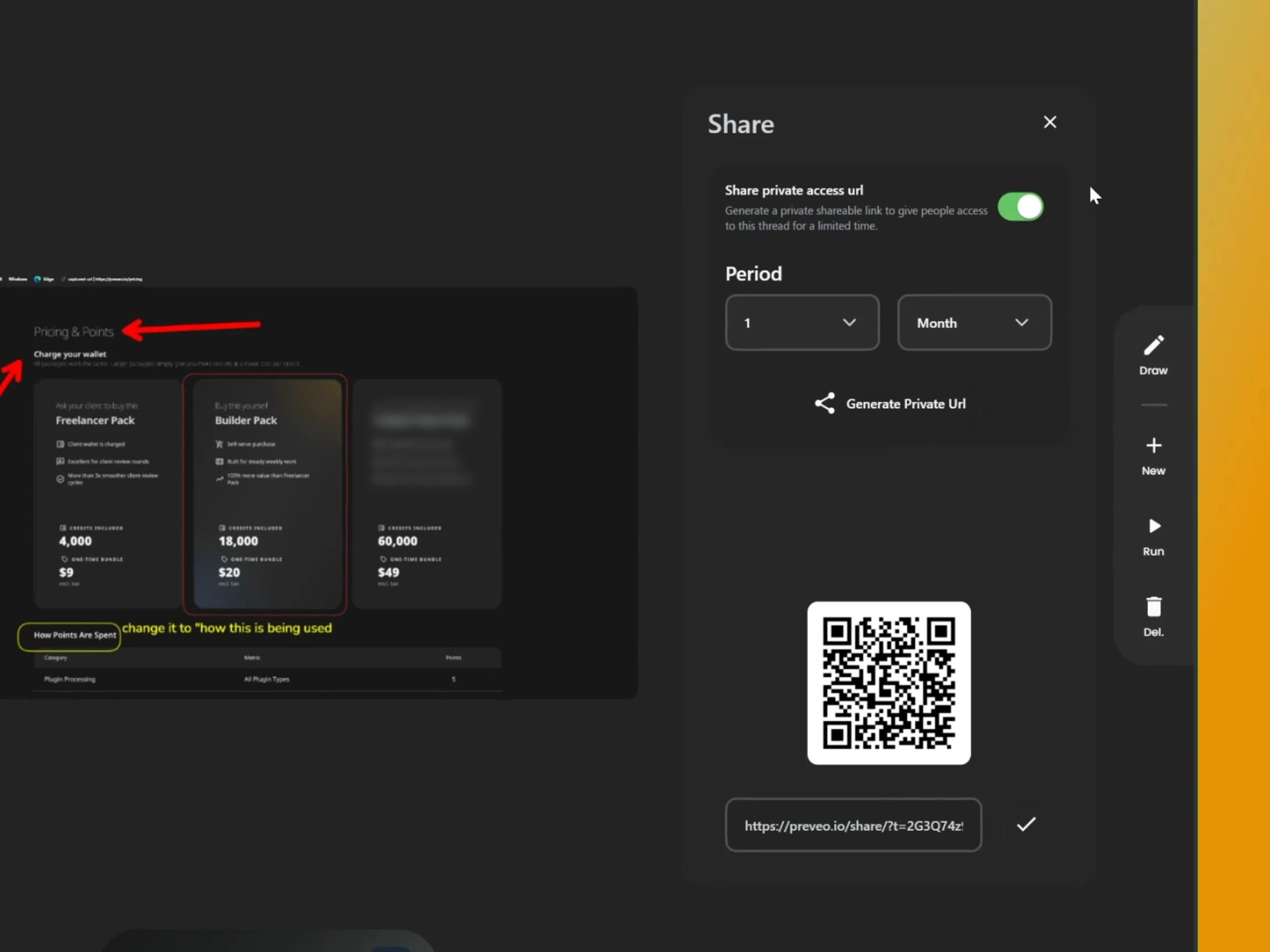Click the Del. trash icon
Screen dimensions: 1270x952
click(x=1154, y=607)
